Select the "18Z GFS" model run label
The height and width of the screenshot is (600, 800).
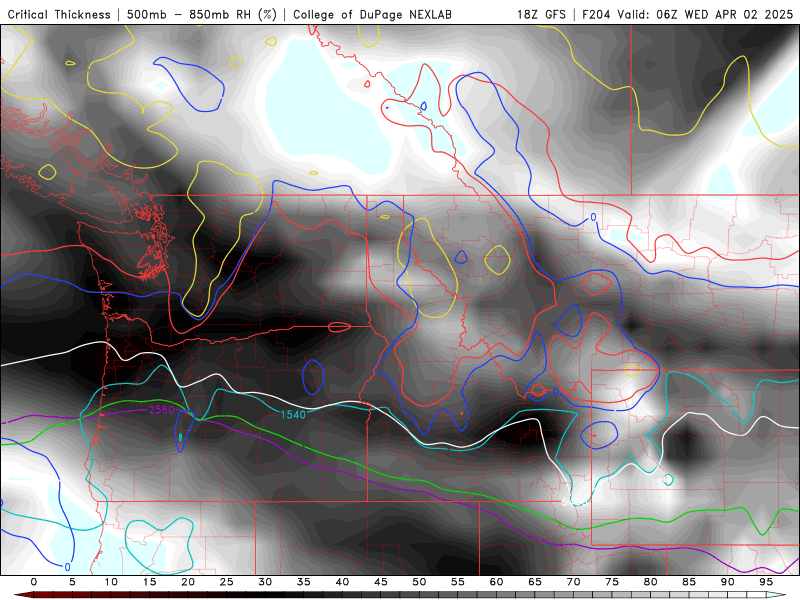[x=541, y=15]
